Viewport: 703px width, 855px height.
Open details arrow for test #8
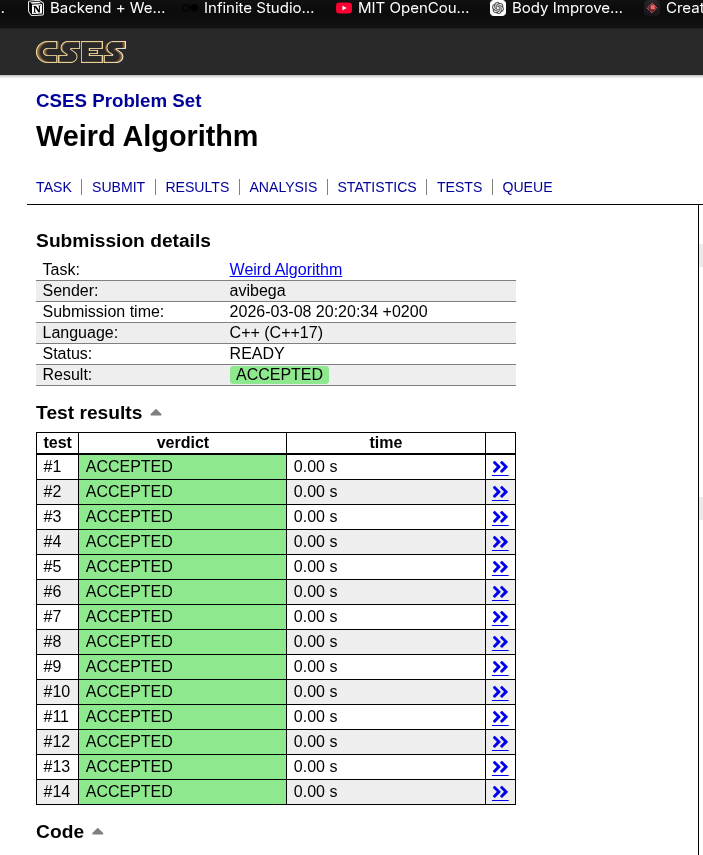click(500, 642)
